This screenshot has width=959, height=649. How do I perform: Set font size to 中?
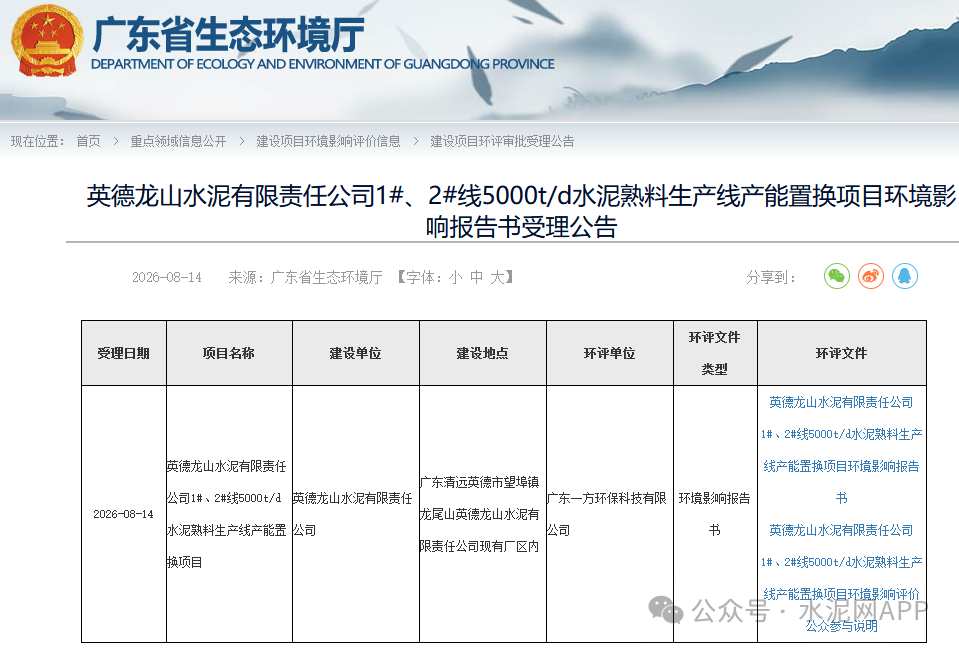tap(476, 277)
